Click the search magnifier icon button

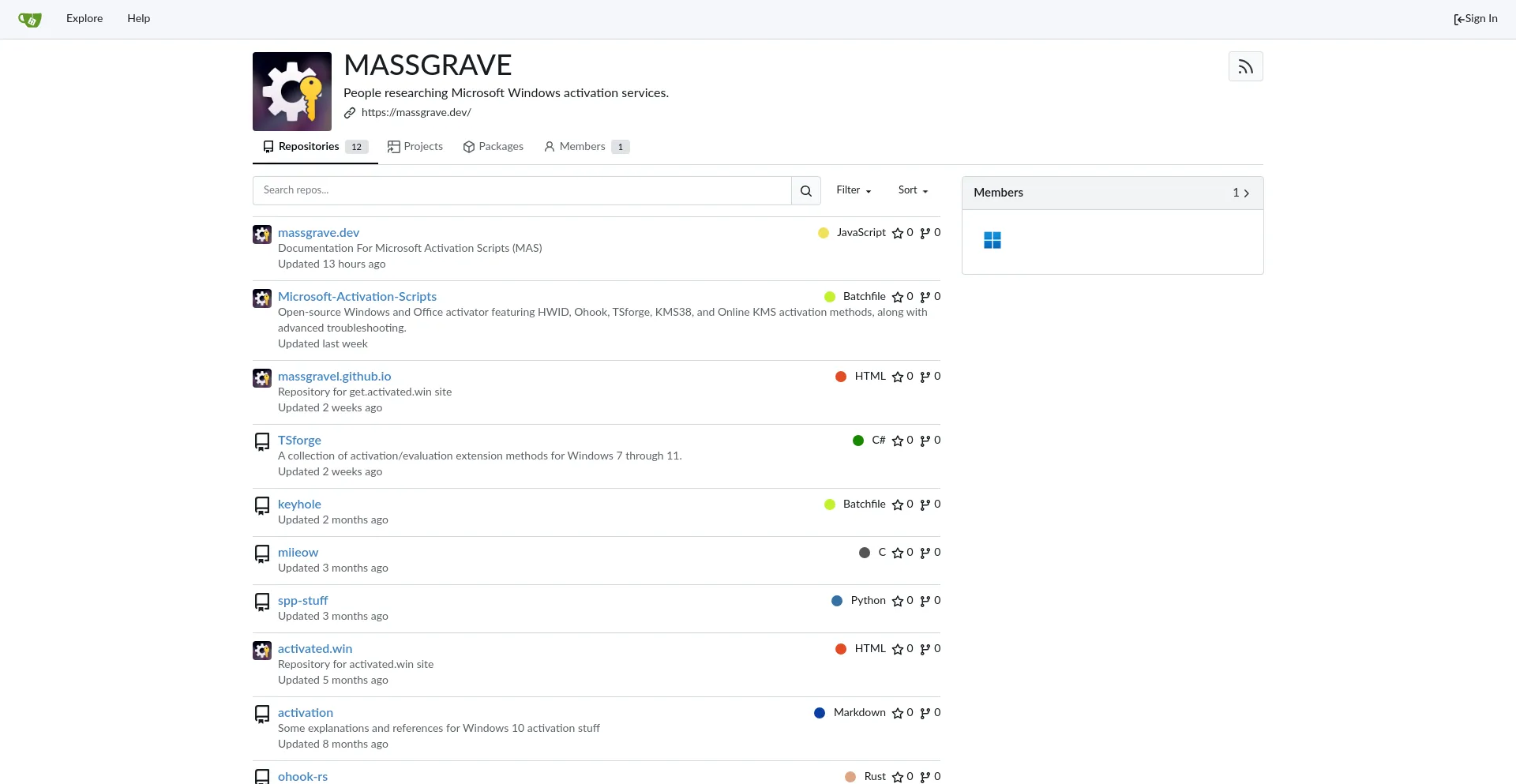click(805, 191)
